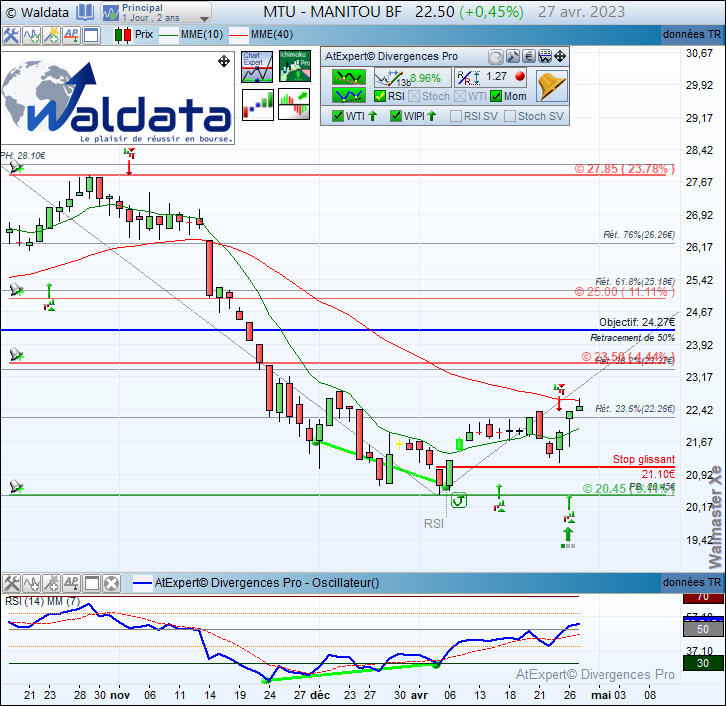Viewport: 726px width, 706px height.
Task: Click the 'Rét. 23.6%(22.26€)' retracement label
Action: click(x=635, y=409)
